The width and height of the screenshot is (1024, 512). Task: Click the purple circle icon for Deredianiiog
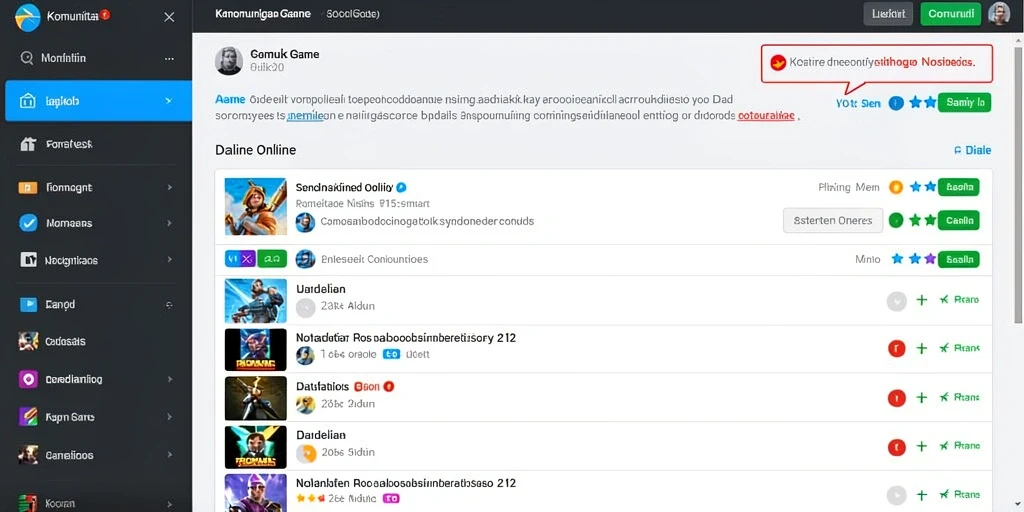29,379
